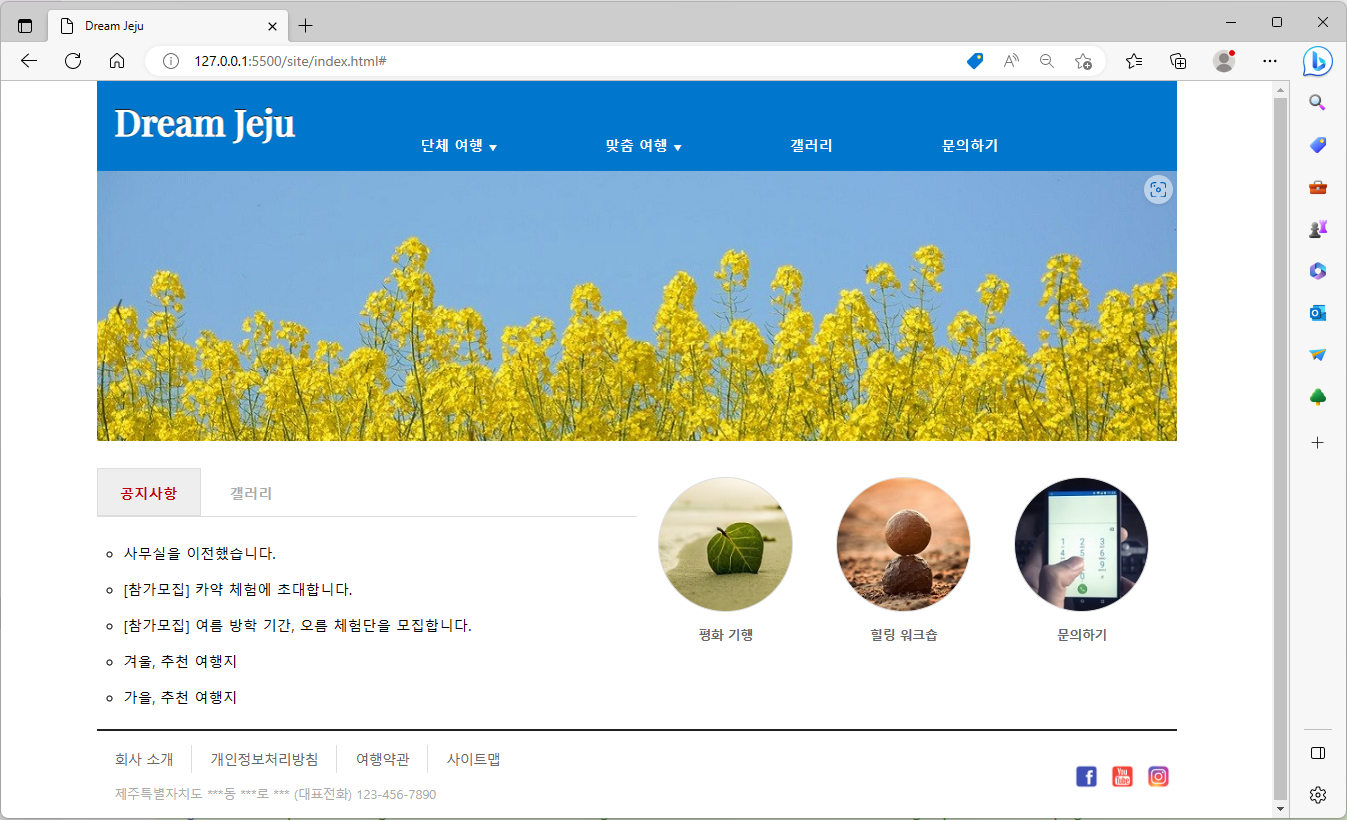Open the YouTube icon in footer
Screen dimensions: 1347x820
pyautogui.click(x=1122, y=776)
